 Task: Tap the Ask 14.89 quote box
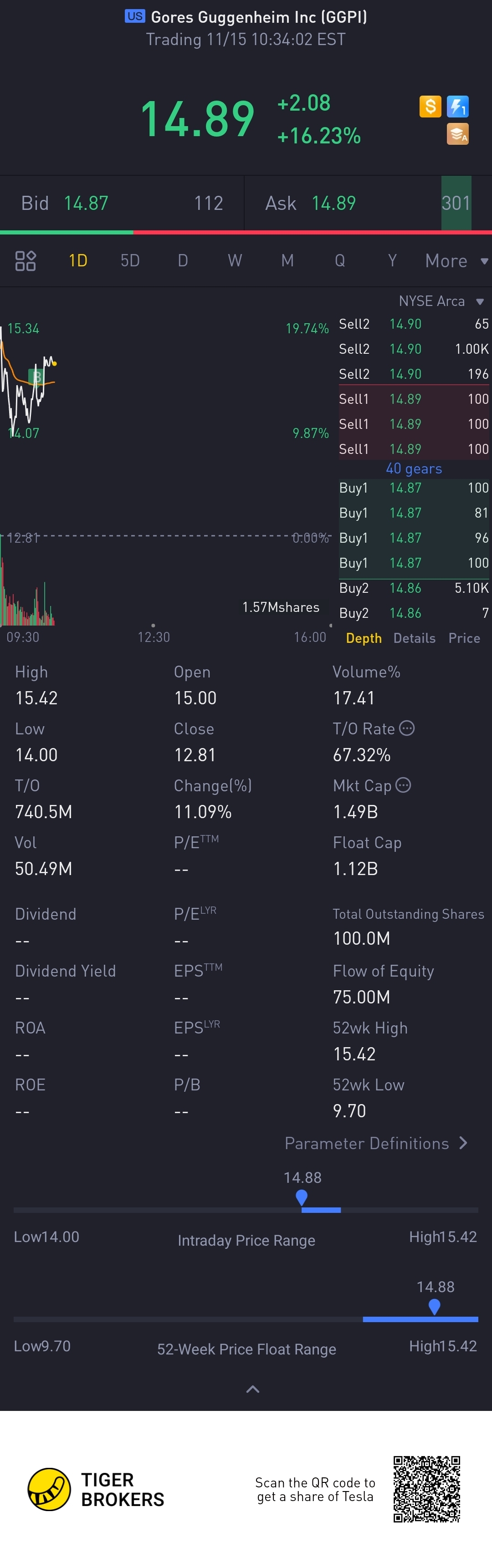[369, 204]
